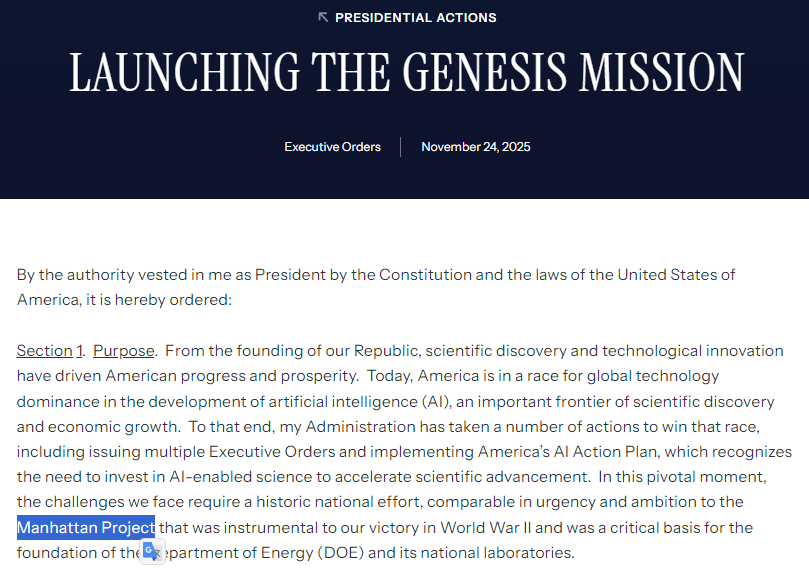Click the highlighted Manhattan Project text

click(x=86, y=527)
